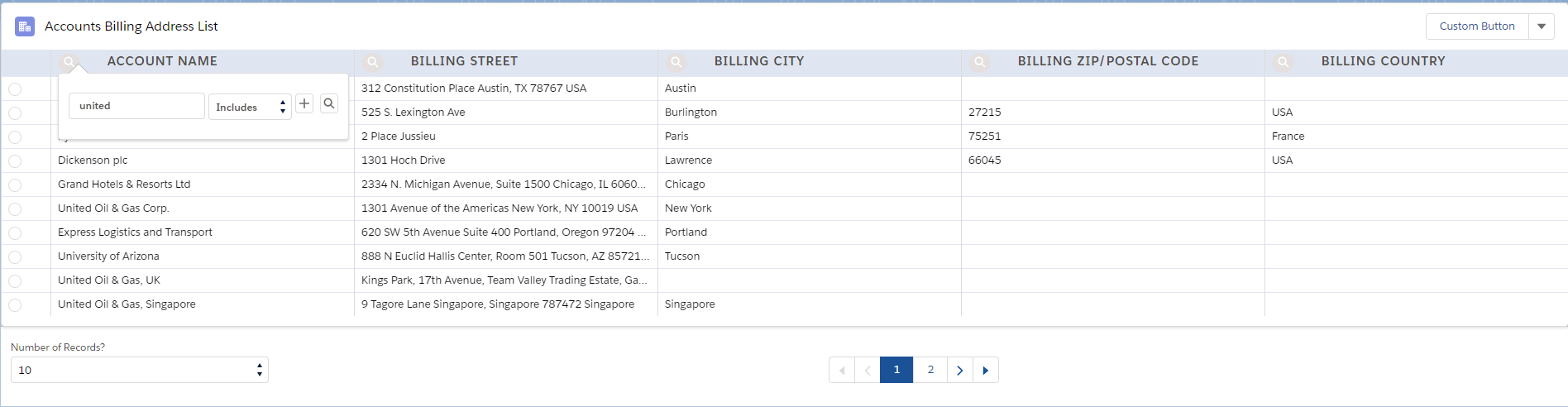
Task: Click the Accounts Billing Address List title
Action: [x=131, y=26]
